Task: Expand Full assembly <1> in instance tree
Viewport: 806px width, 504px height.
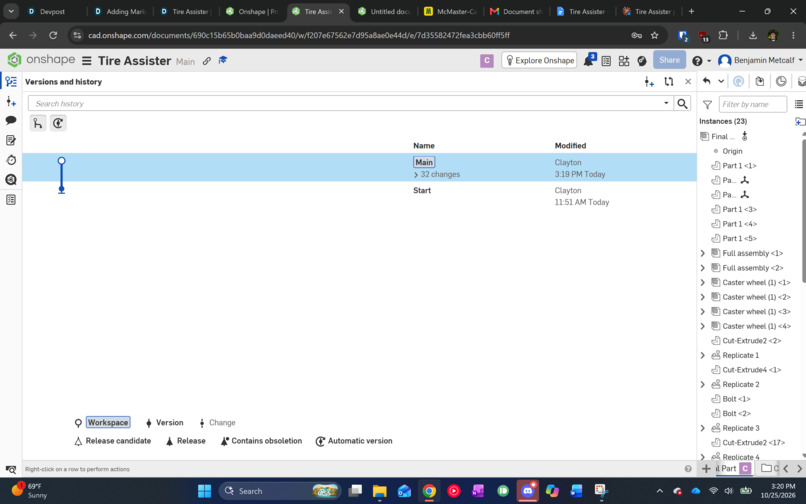Action: coord(703,253)
